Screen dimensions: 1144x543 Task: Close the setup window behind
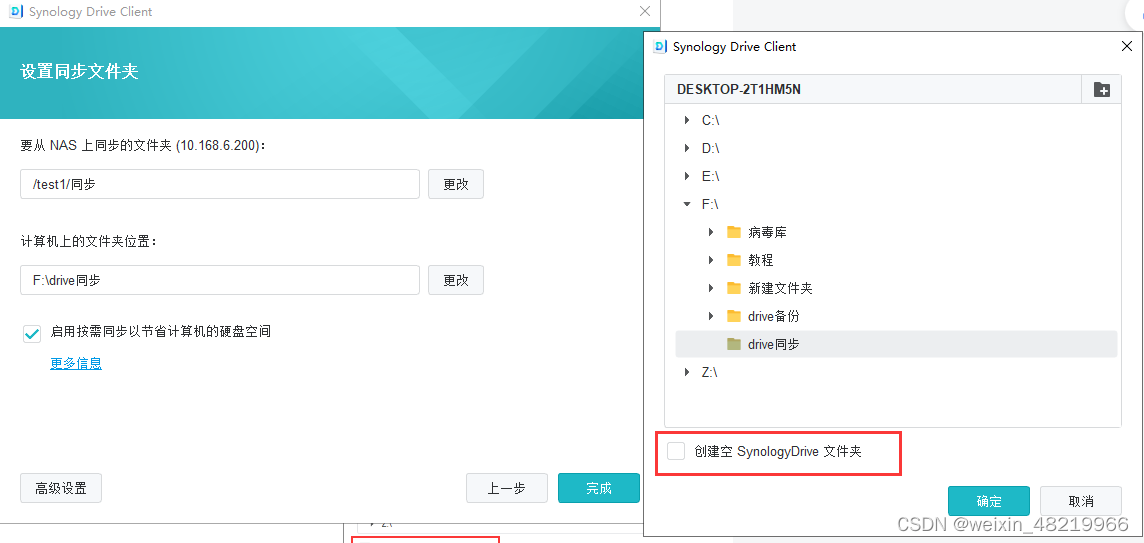click(x=644, y=12)
